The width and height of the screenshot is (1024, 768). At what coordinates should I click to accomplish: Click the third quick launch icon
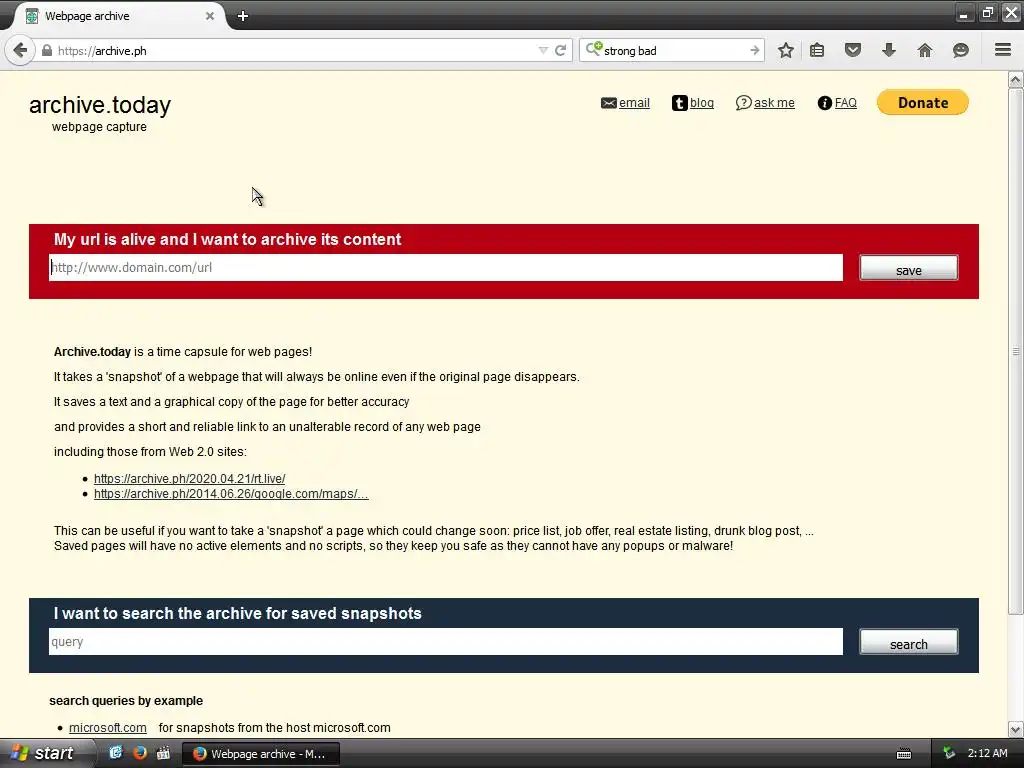[163, 753]
